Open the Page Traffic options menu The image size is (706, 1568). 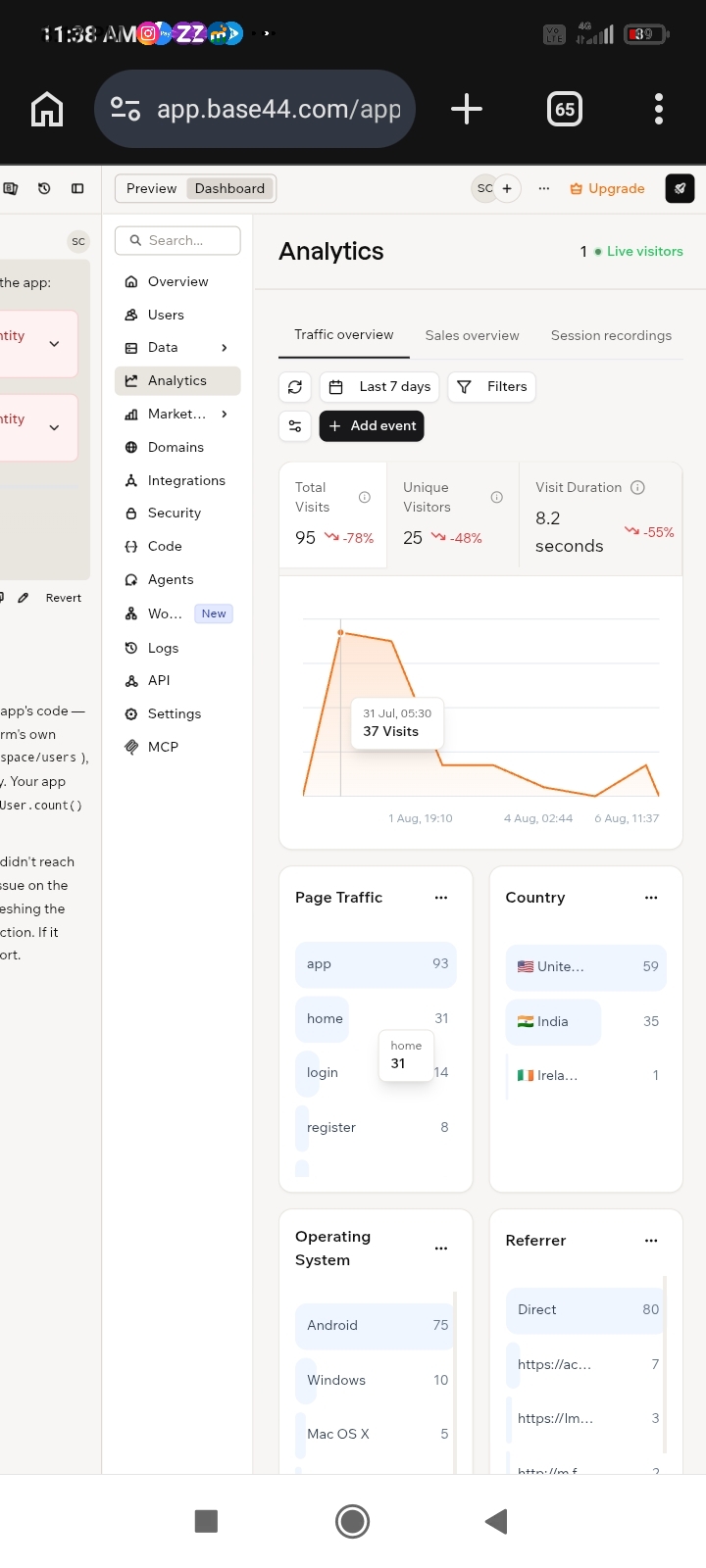[x=441, y=898]
